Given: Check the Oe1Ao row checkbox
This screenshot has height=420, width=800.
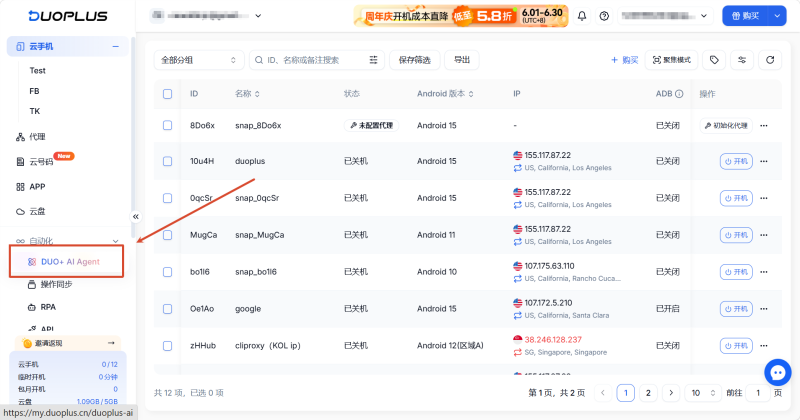Looking at the screenshot, I should point(167,309).
